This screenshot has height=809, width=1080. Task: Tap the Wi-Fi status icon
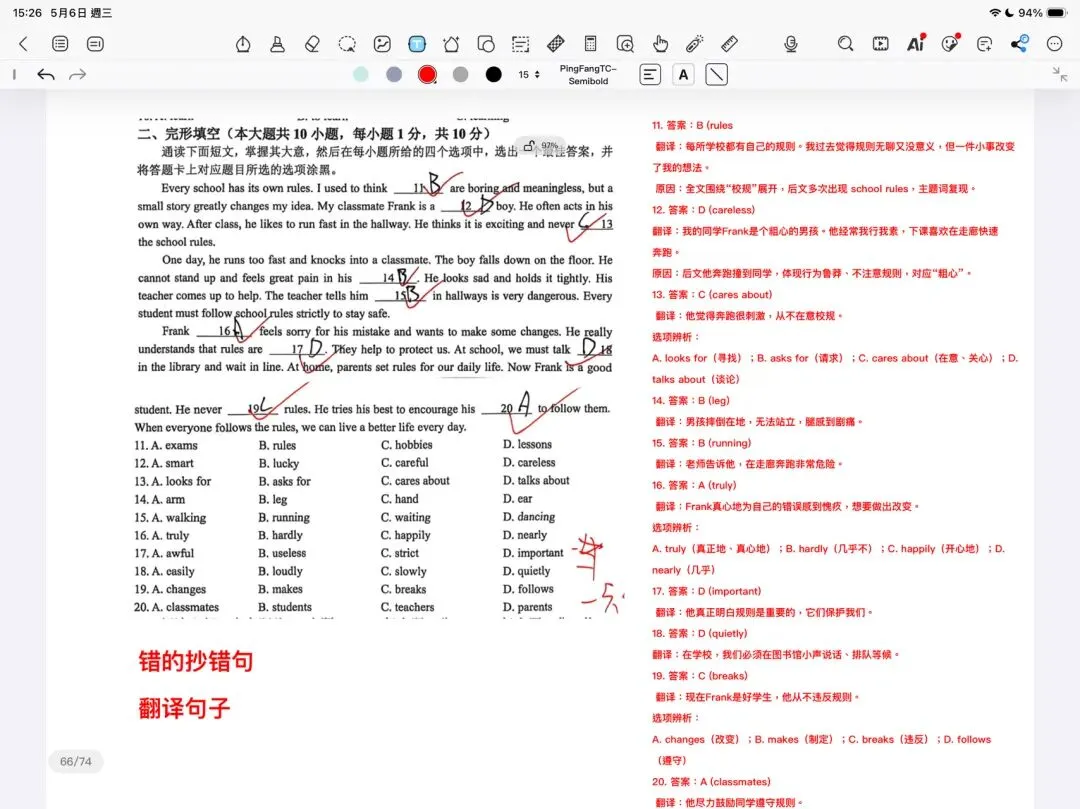click(x=995, y=13)
